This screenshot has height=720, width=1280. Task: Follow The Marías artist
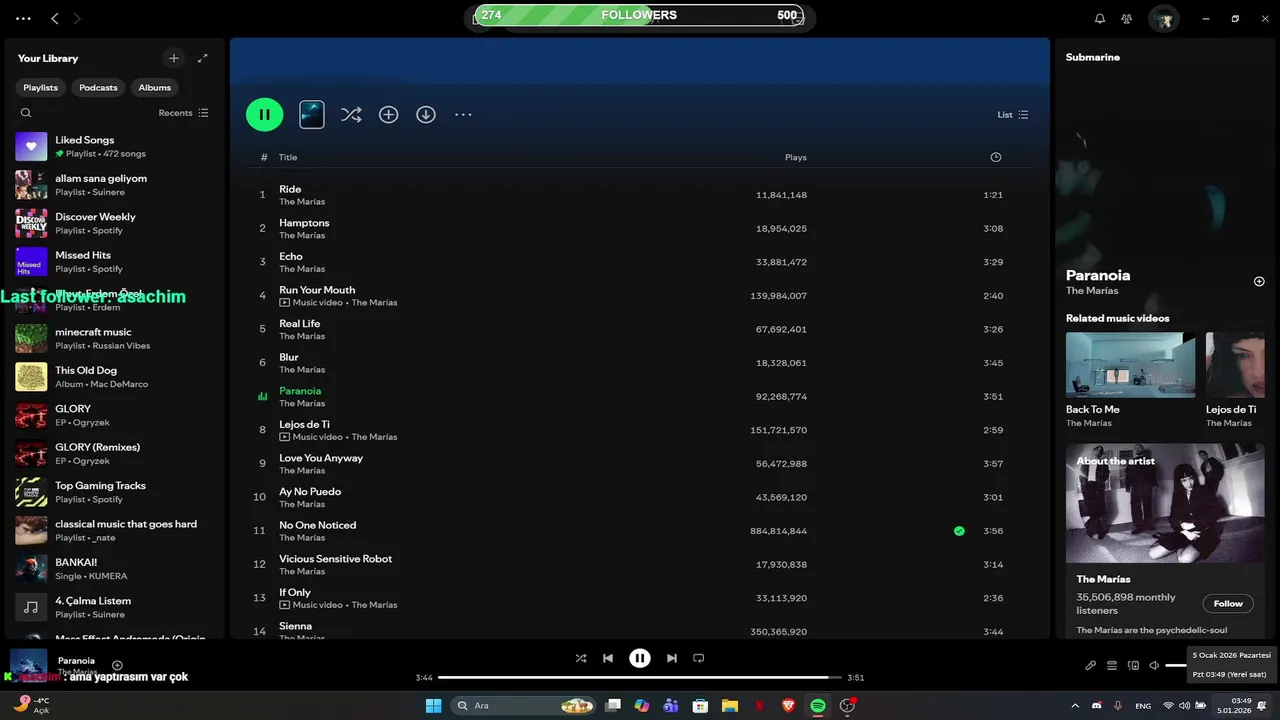1228,603
